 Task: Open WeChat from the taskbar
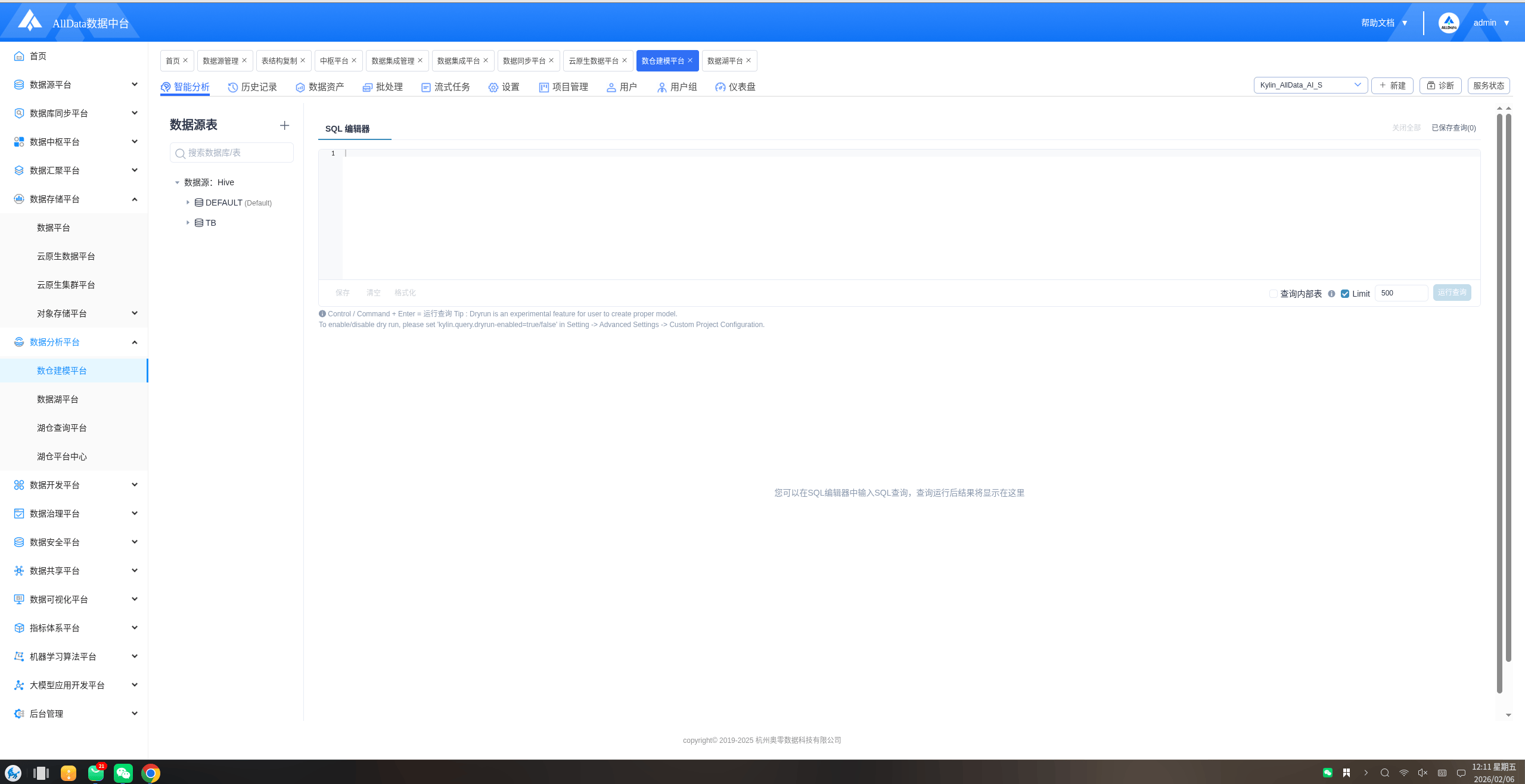(x=123, y=773)
